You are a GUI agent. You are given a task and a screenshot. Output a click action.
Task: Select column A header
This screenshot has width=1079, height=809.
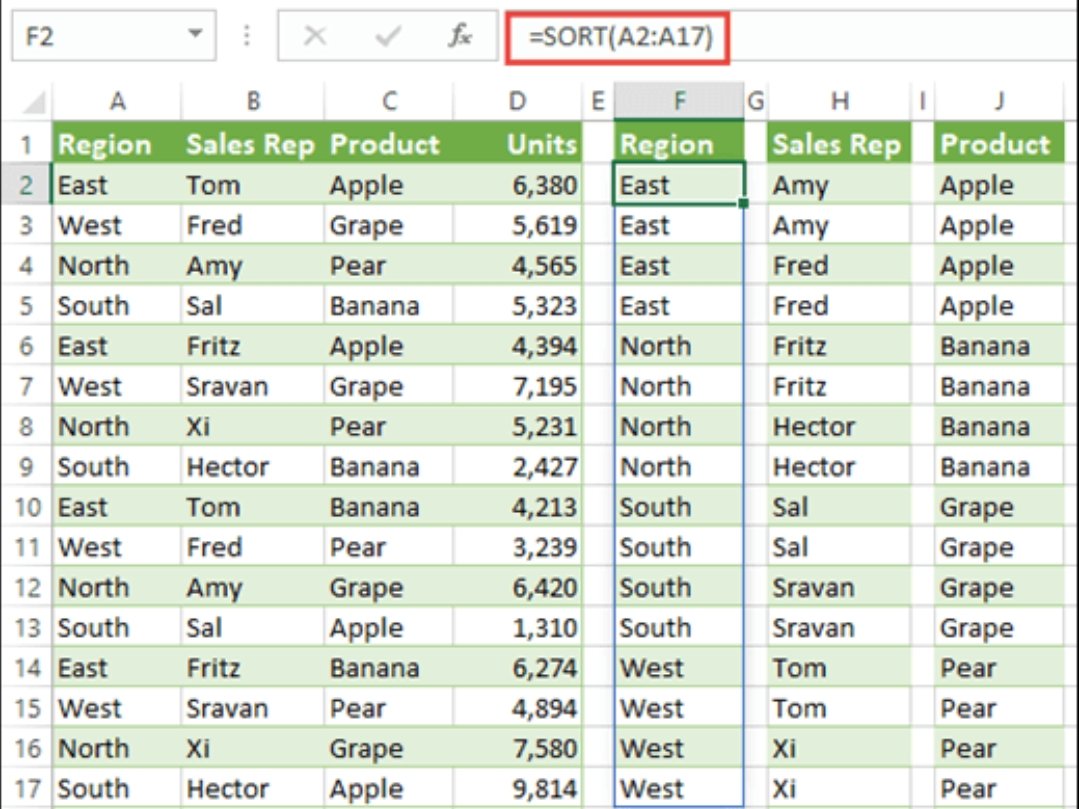pyautogui.click(x=117, y=101)
